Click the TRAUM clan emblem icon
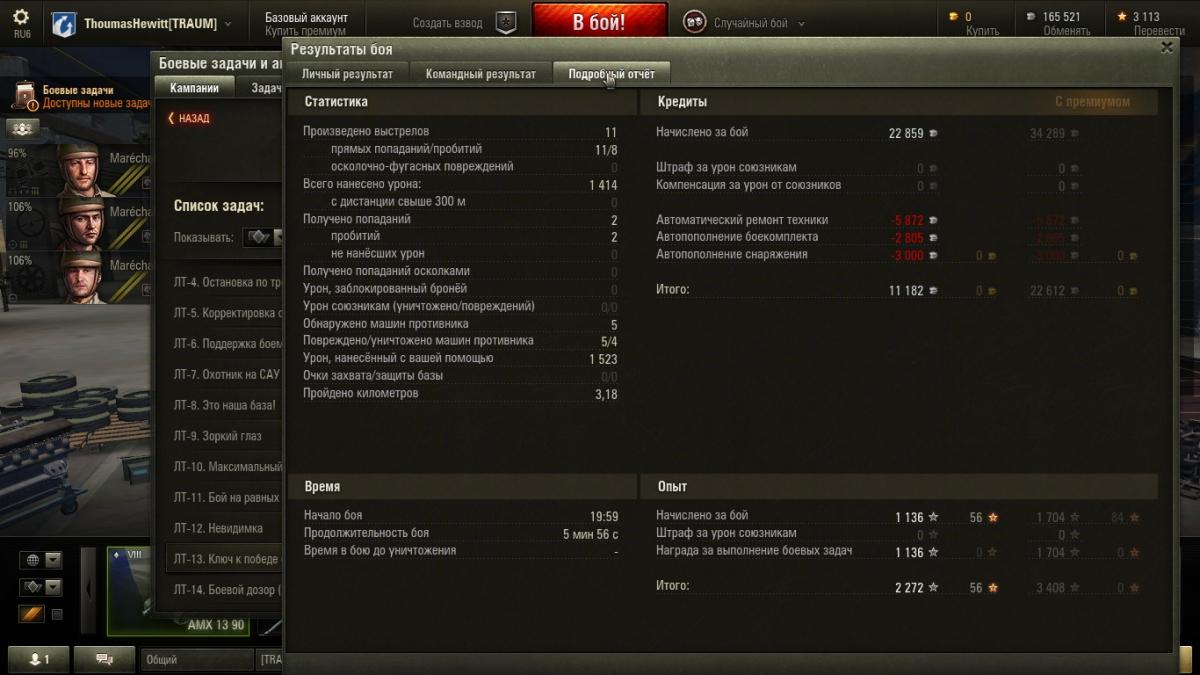The width and height of the screenshot is (1200, 675). [x=63, y=24]
